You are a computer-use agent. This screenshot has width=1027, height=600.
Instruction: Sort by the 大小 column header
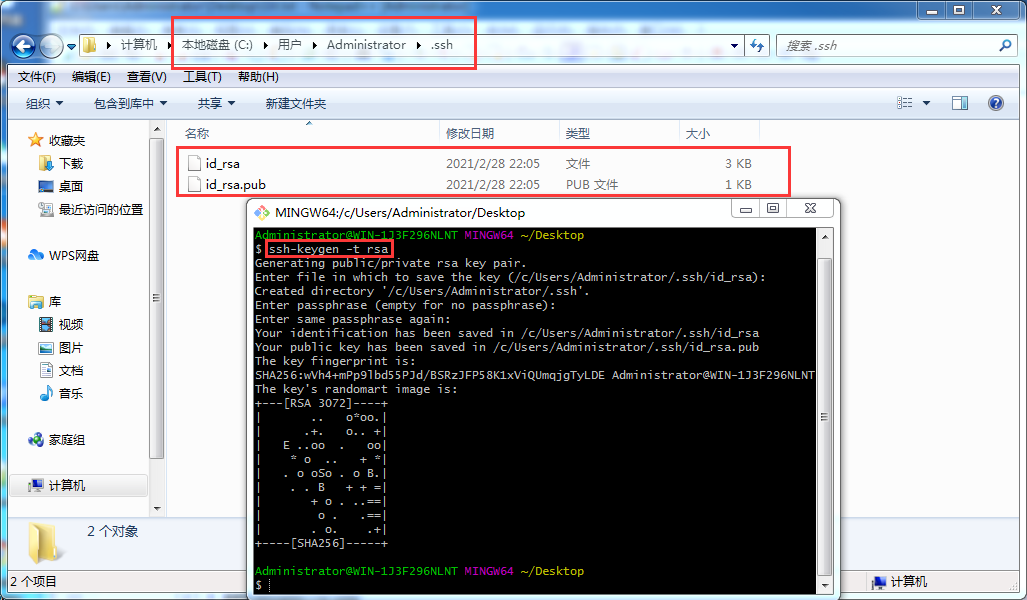pos(719,134)
